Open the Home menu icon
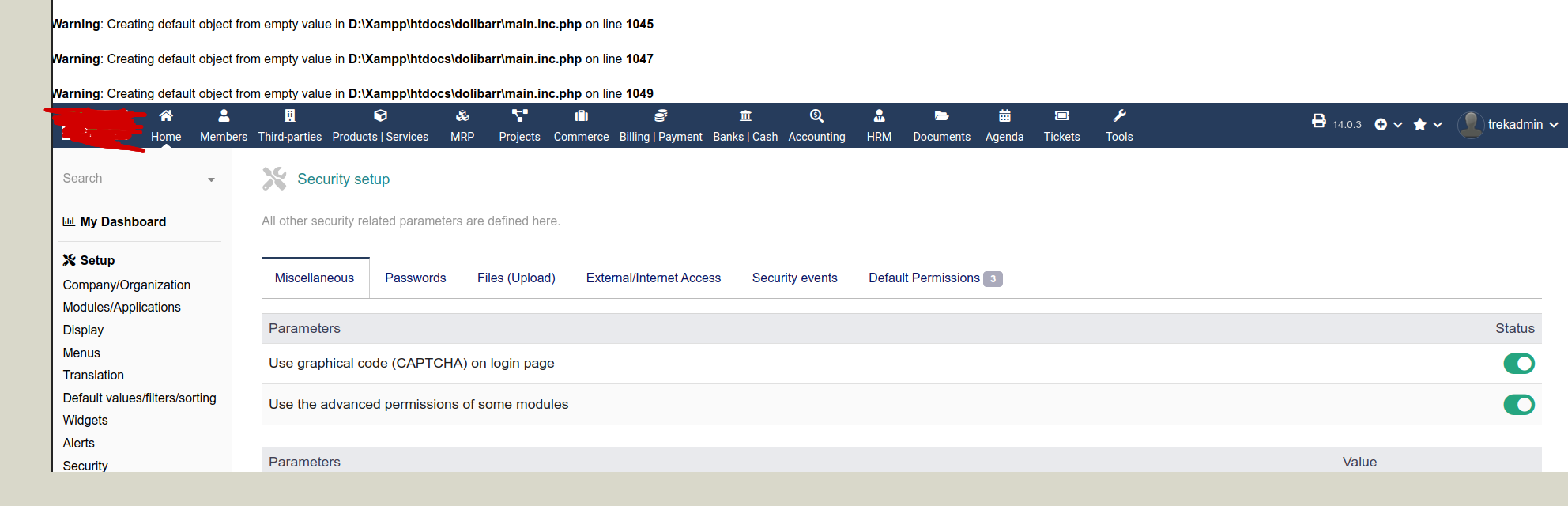The height and width of the screenshot is (506, 1568). click(x=166, y=115)
